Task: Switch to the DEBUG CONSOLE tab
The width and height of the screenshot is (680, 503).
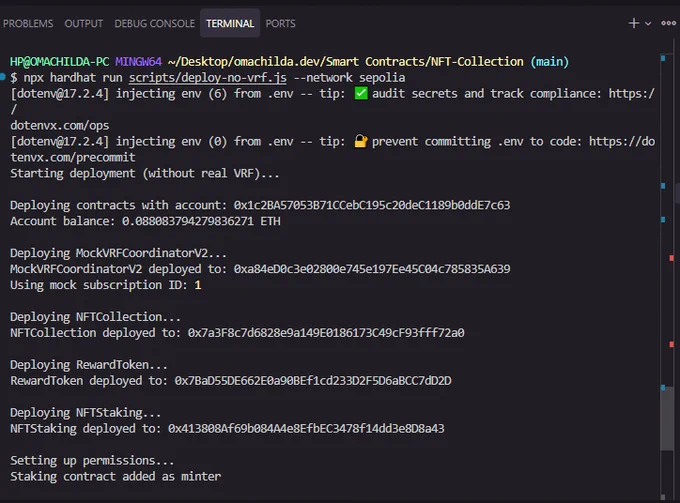Action: click(x=154, y=23)
